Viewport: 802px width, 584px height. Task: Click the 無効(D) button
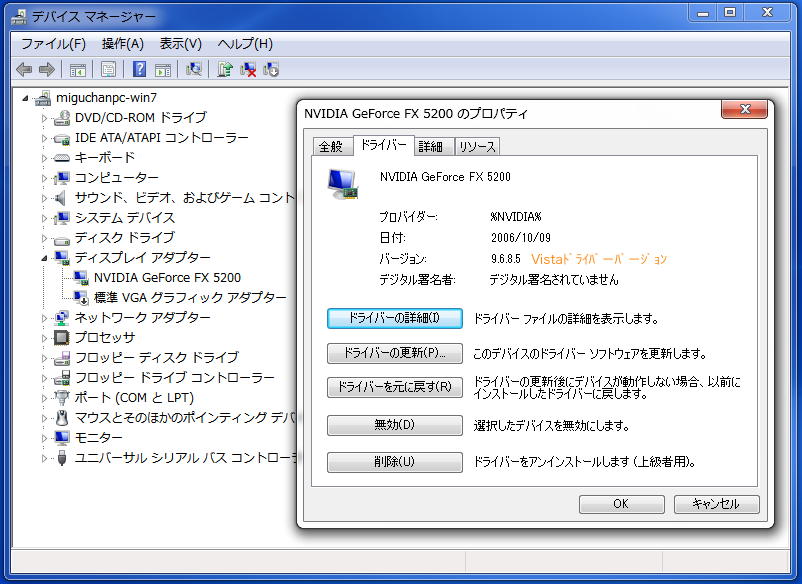[395, 425]
